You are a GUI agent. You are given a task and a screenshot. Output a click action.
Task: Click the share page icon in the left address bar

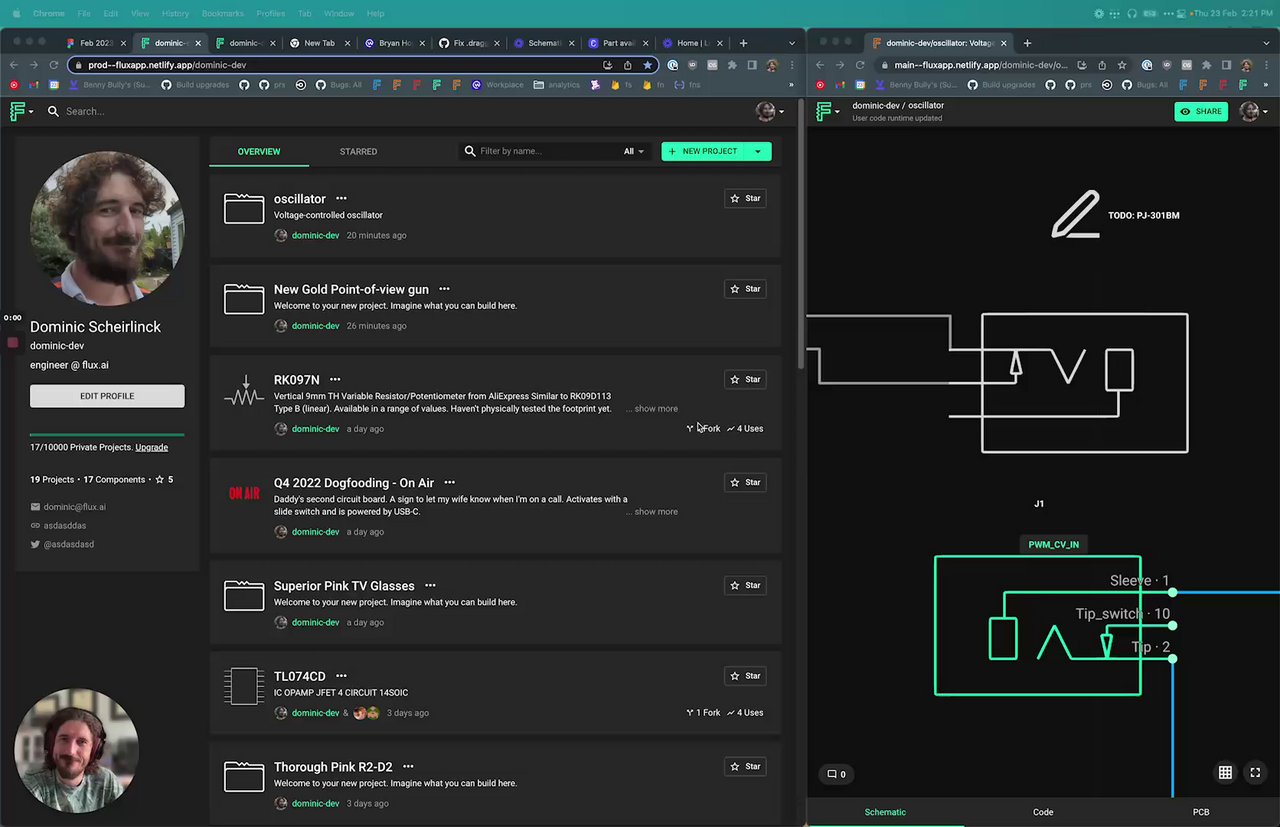[x=627, y=65]
